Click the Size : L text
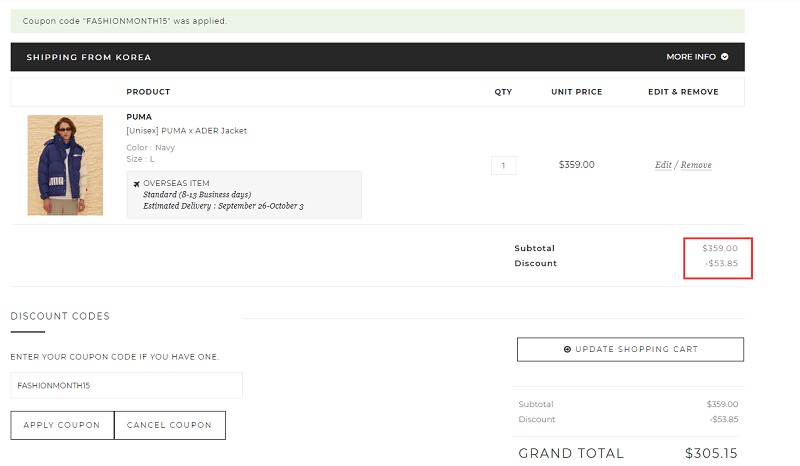Image resolution: width=800 pixels, height=466 pixels. click(x=140, y=159)
